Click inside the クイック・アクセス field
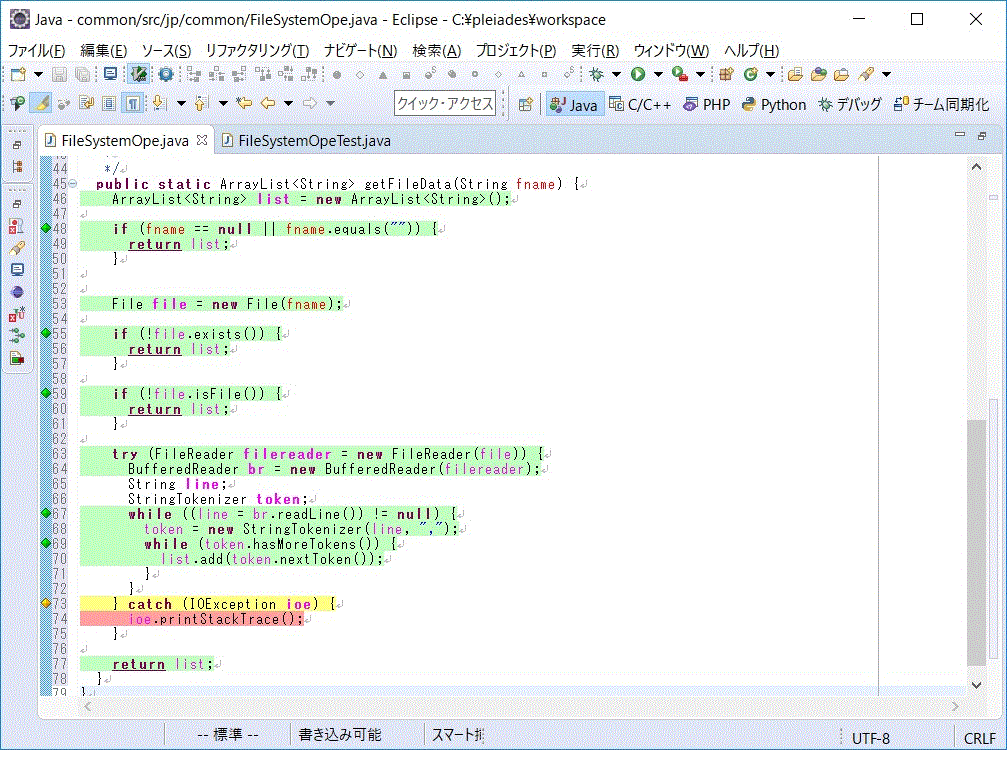1007x769 pixels. (x=444, y=104)
